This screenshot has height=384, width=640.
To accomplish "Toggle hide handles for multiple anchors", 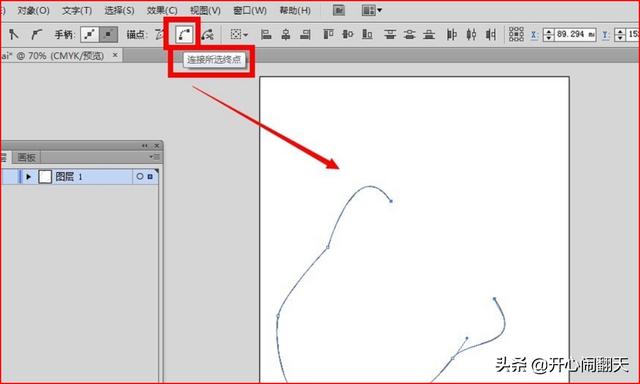I will [x=109, y=35].
